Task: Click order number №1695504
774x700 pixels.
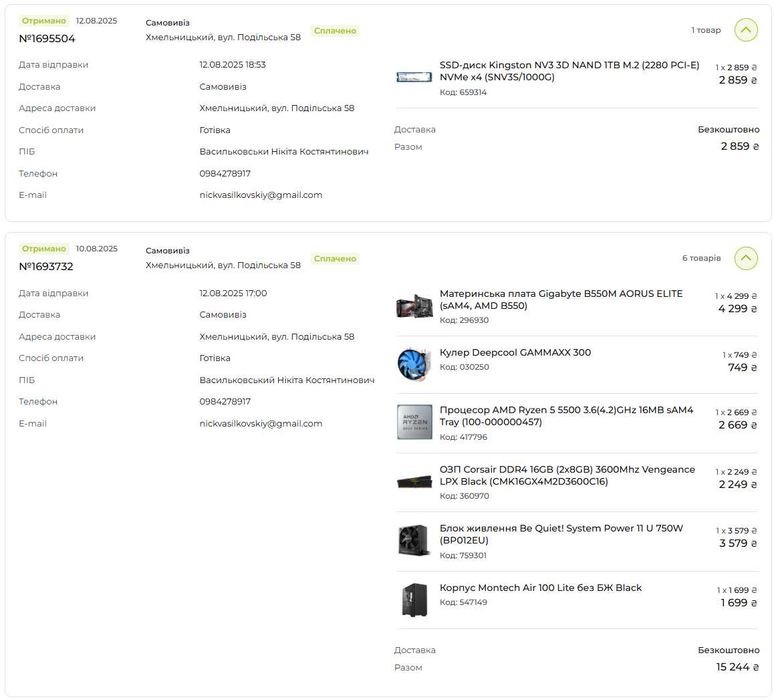Action: tap(47, 39)
